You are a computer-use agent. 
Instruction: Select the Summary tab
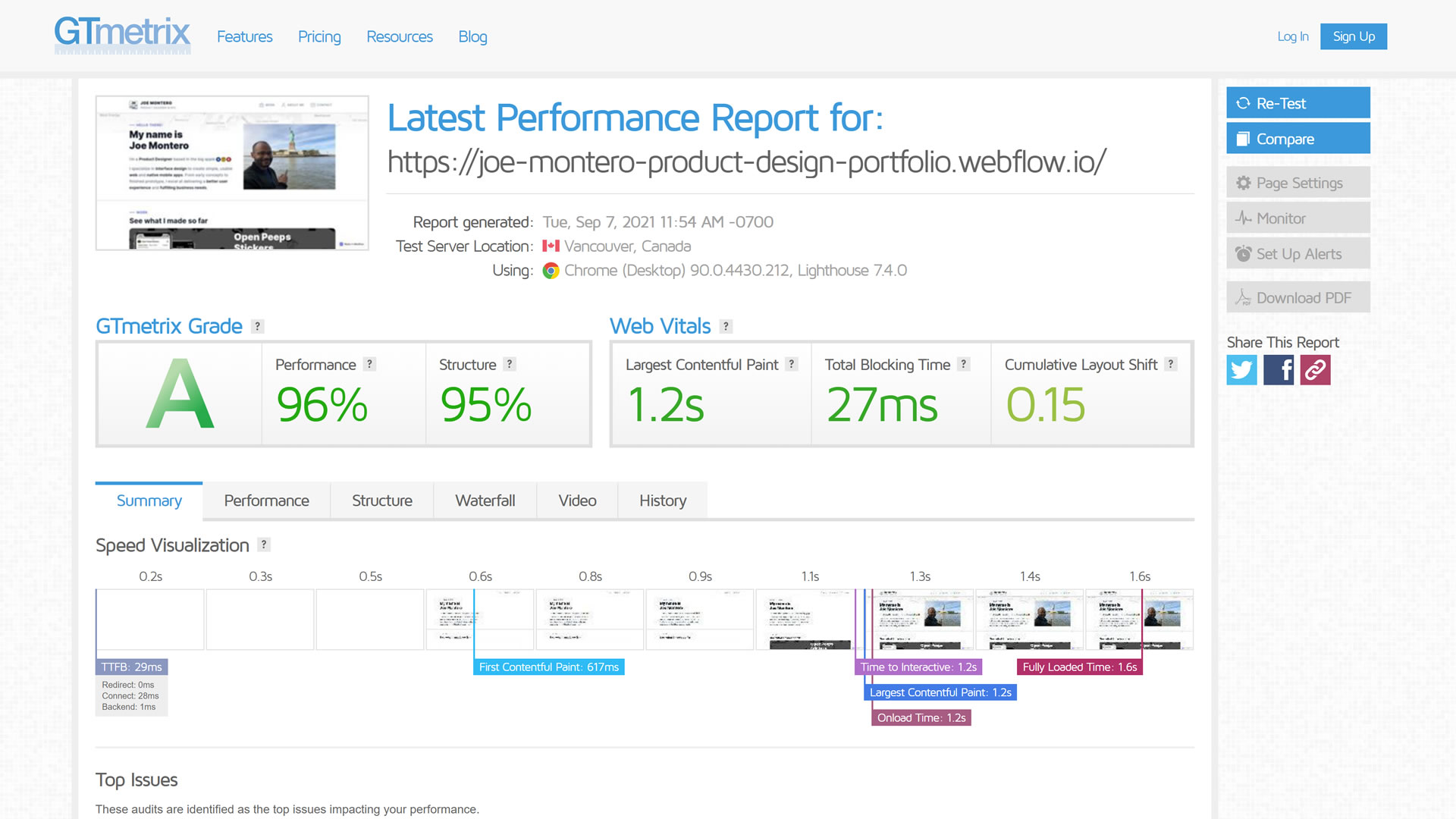pyautogui.click(x=149, y=500)
